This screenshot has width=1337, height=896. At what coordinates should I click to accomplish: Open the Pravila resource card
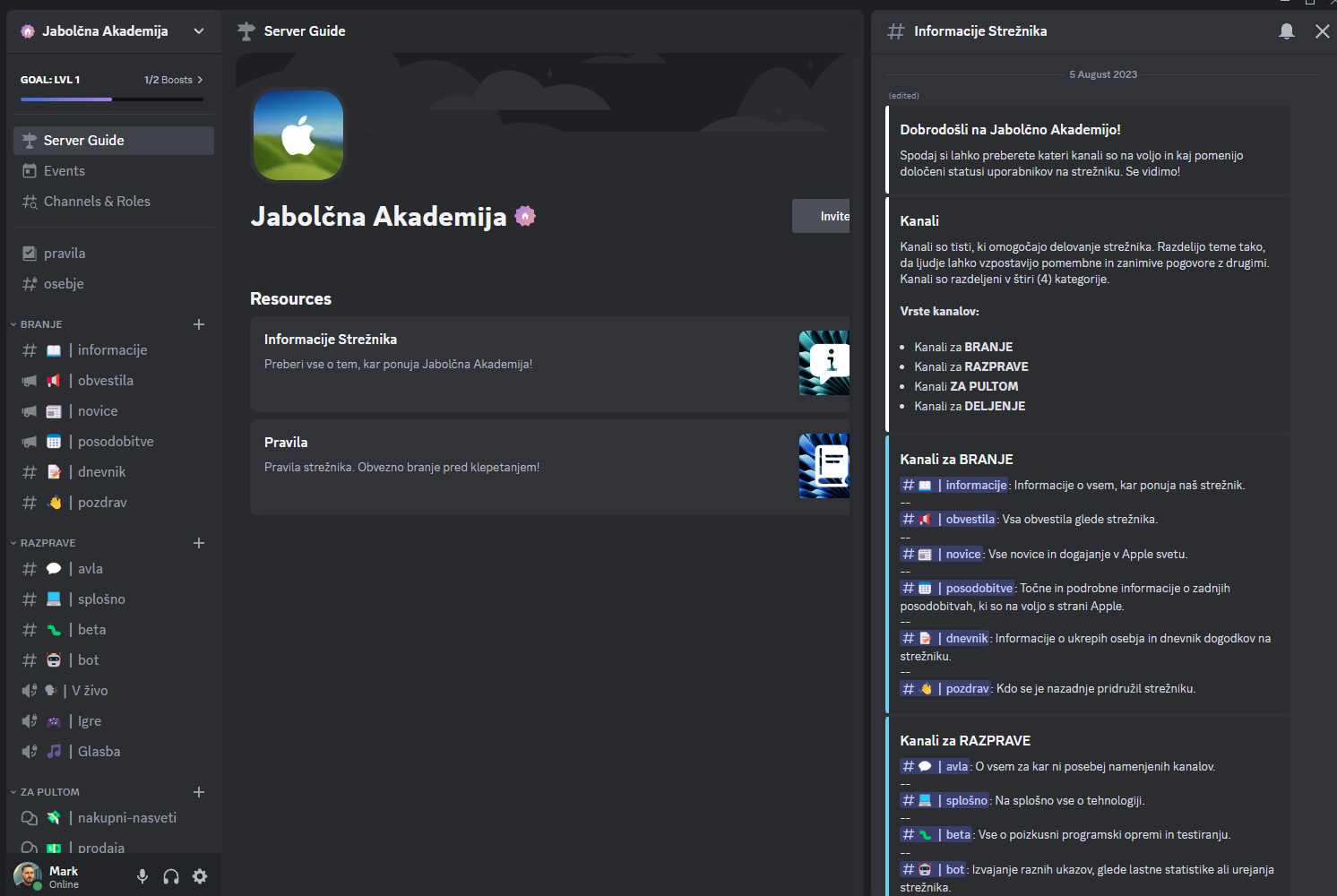pos(549,467)
